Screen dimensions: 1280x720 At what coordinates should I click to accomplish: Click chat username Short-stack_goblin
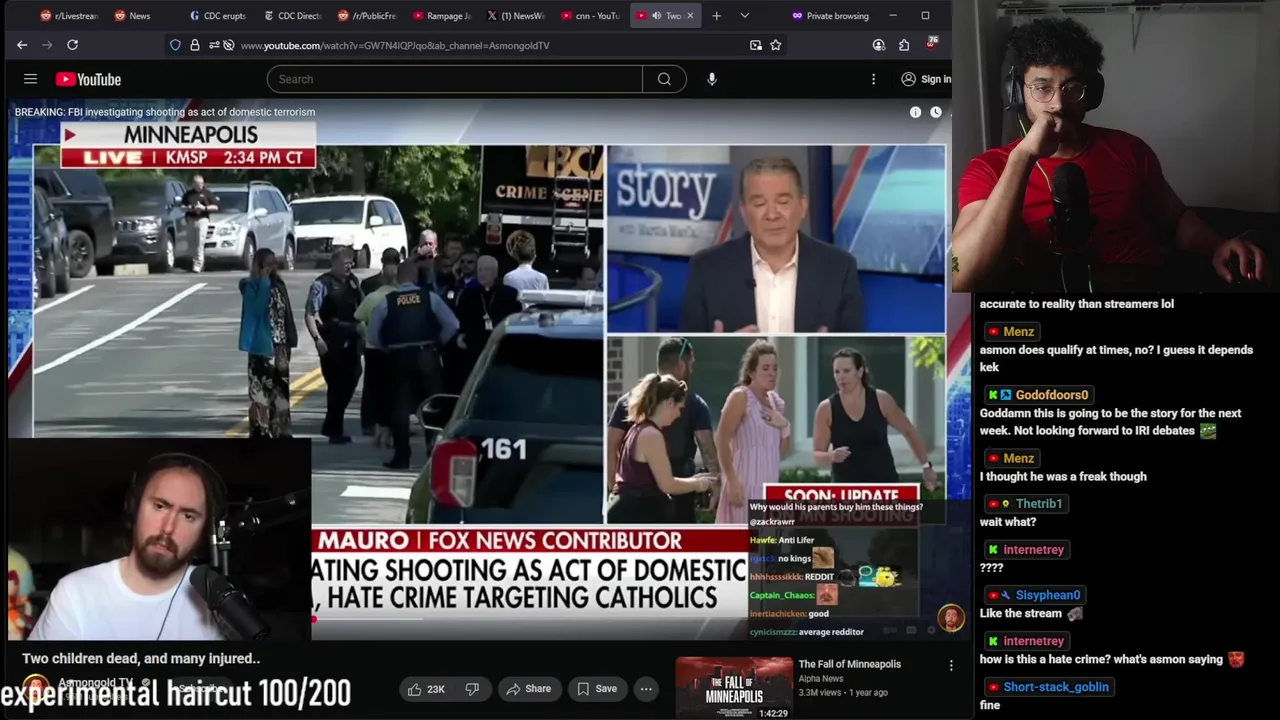tap(1056, 687)
